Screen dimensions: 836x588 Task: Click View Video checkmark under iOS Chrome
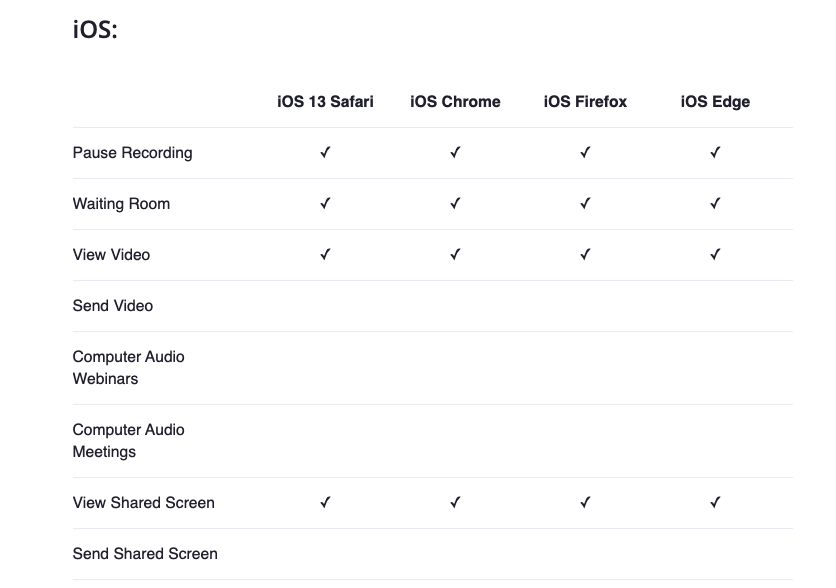(455, 255)
